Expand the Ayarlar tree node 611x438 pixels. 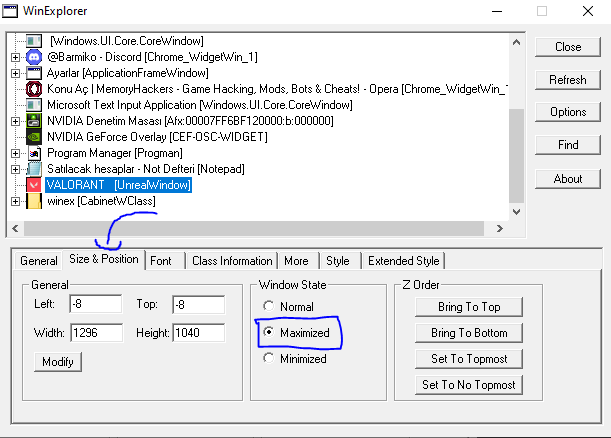pyautogui.click(x=15, y=73)
